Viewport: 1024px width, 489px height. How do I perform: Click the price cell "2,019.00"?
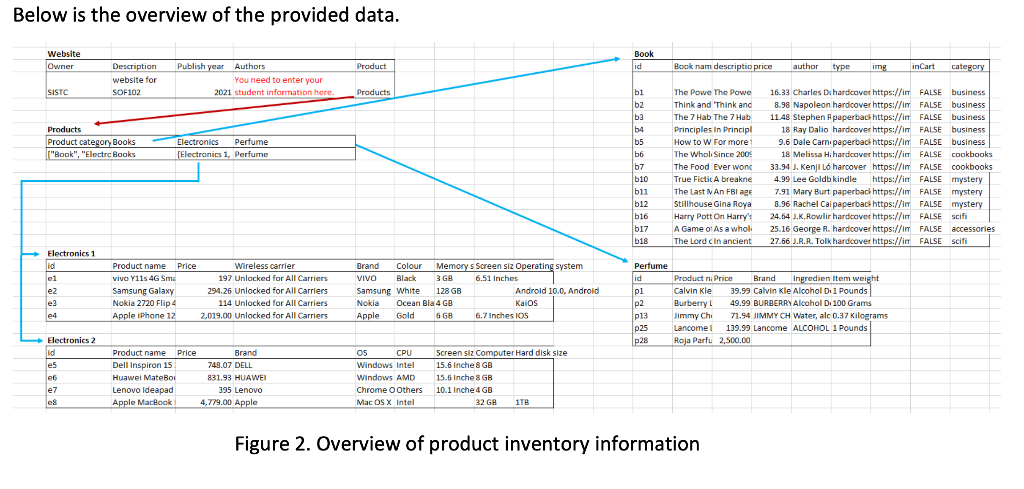[x=216, y=315]
